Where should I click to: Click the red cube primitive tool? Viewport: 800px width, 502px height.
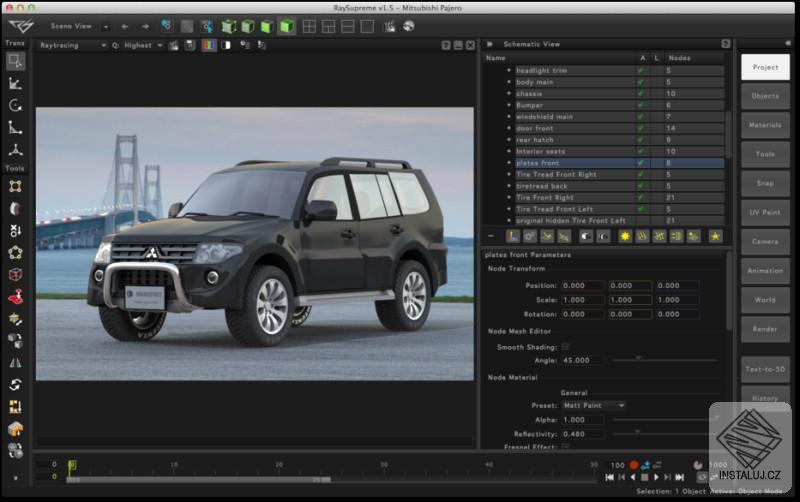coord(15,274)
